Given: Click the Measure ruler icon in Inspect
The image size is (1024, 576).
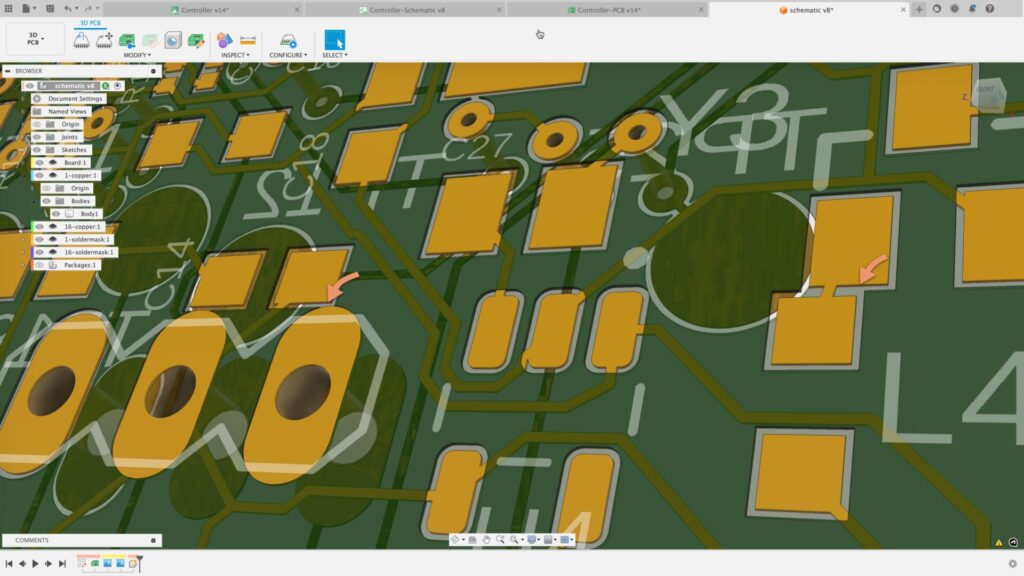Looking at the screenshot, I should click(x=248, y=40).
